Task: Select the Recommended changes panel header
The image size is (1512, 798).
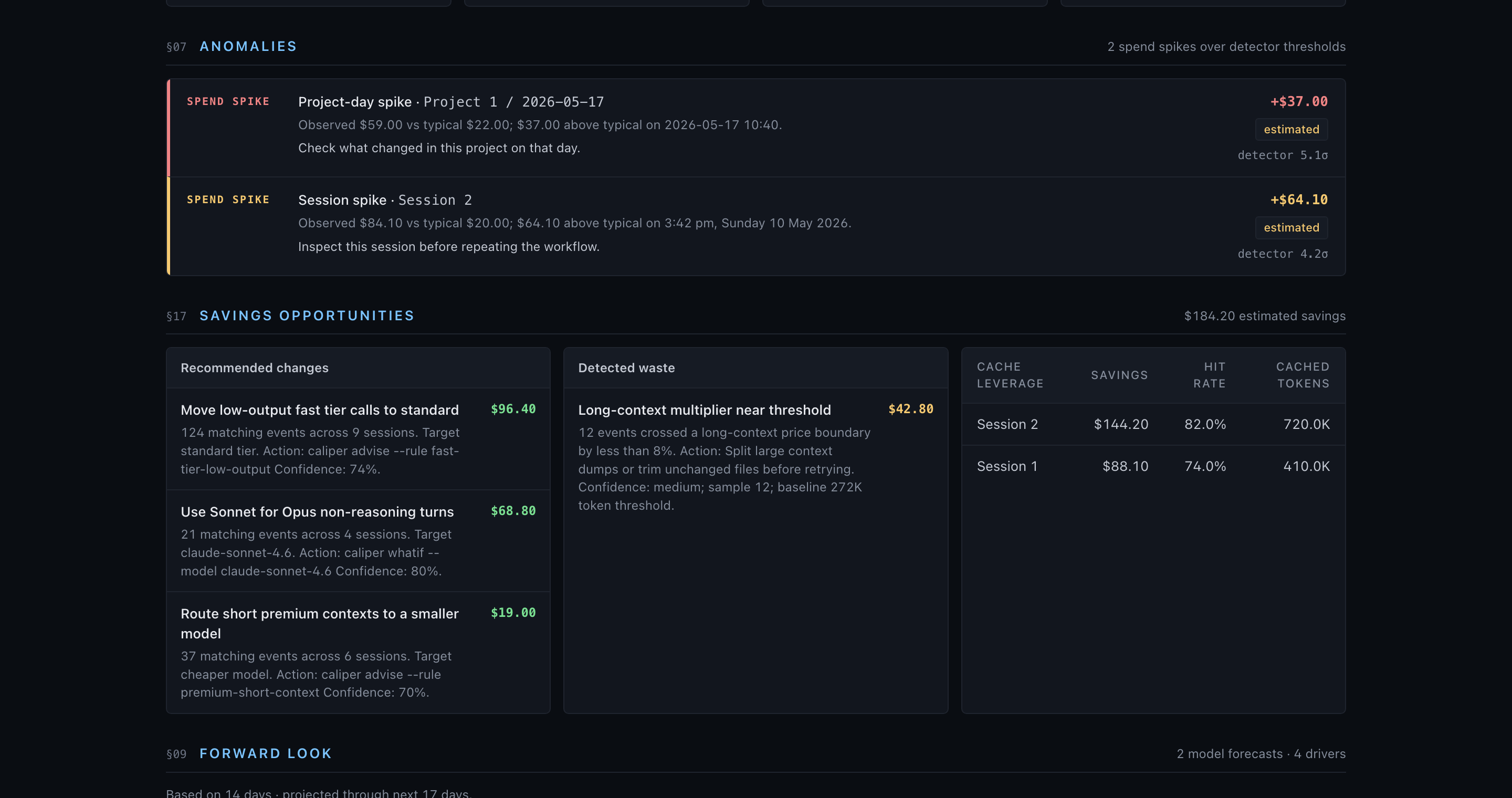Action: (x=358, y=368)
